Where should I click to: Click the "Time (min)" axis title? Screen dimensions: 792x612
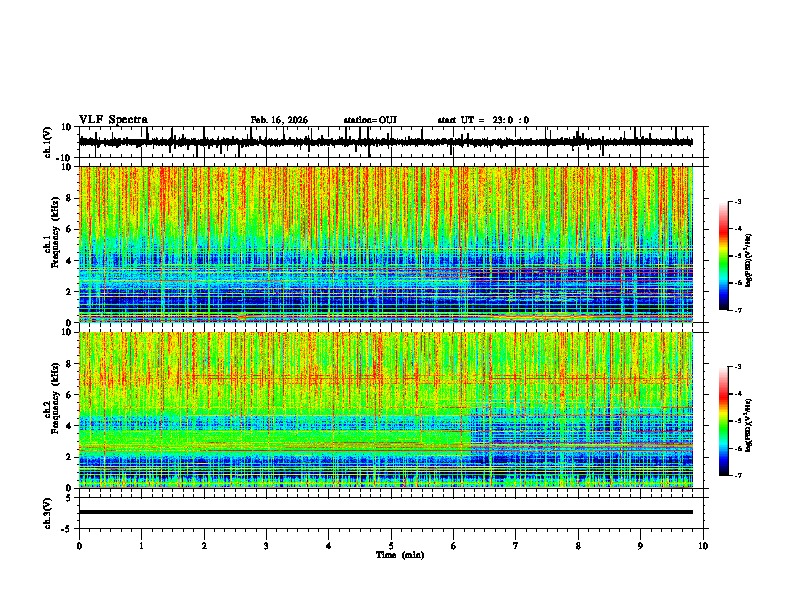pos(400,555)
